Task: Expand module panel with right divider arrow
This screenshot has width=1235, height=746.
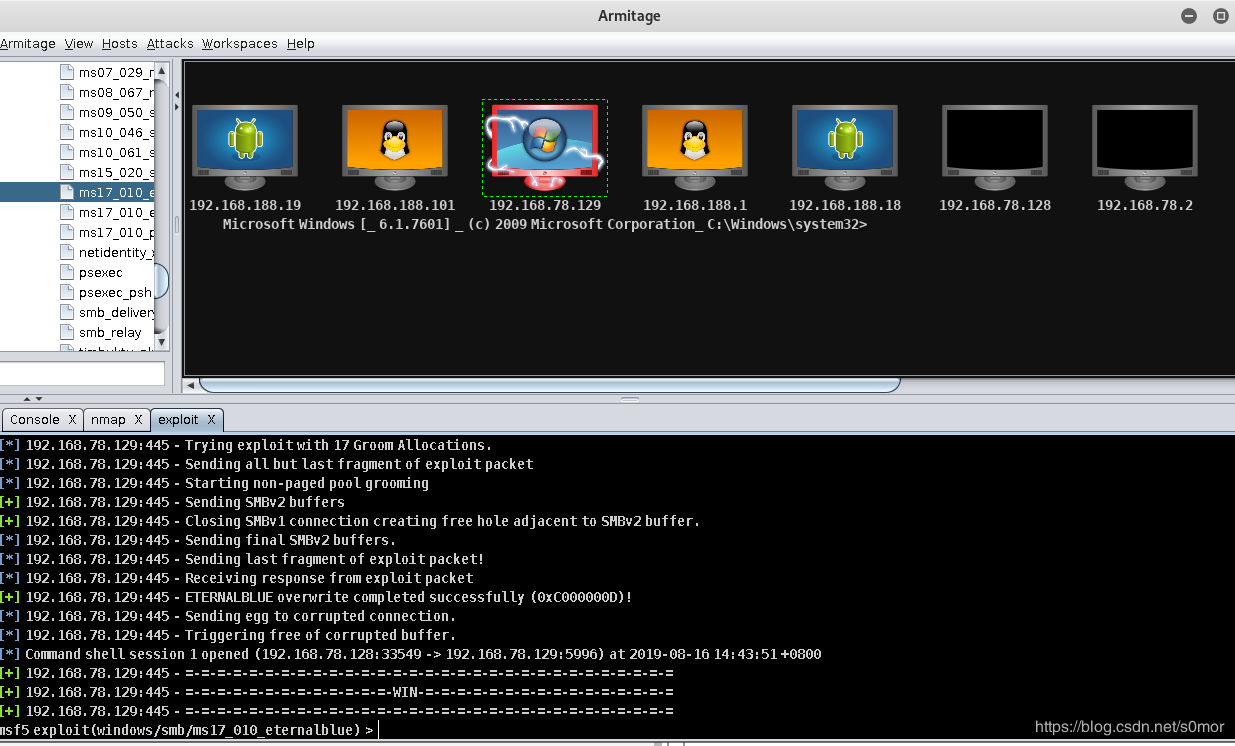Action: (x=177, y=107)
